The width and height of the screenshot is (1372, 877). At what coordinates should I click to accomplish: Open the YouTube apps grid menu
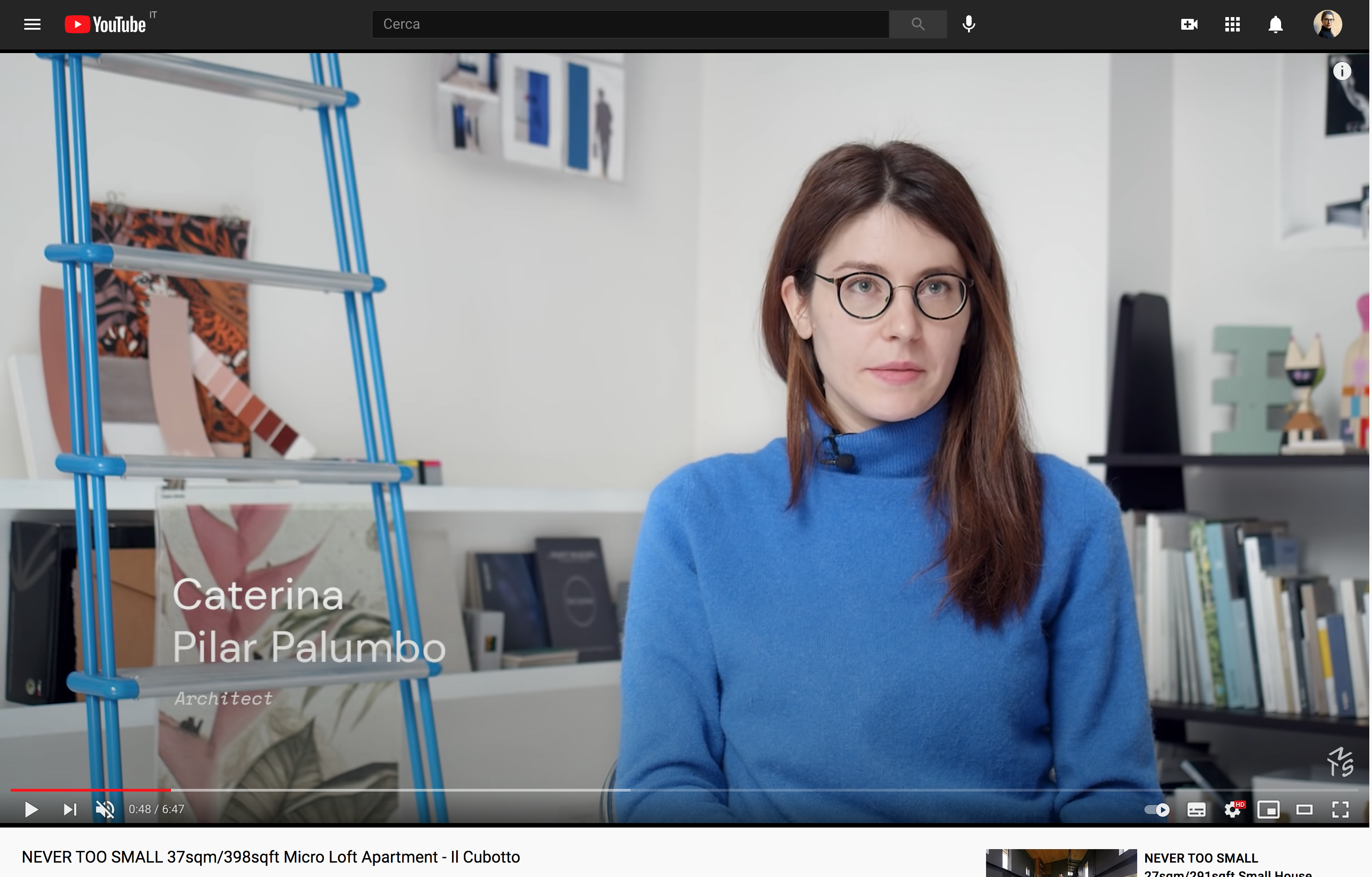(1233, 24)
